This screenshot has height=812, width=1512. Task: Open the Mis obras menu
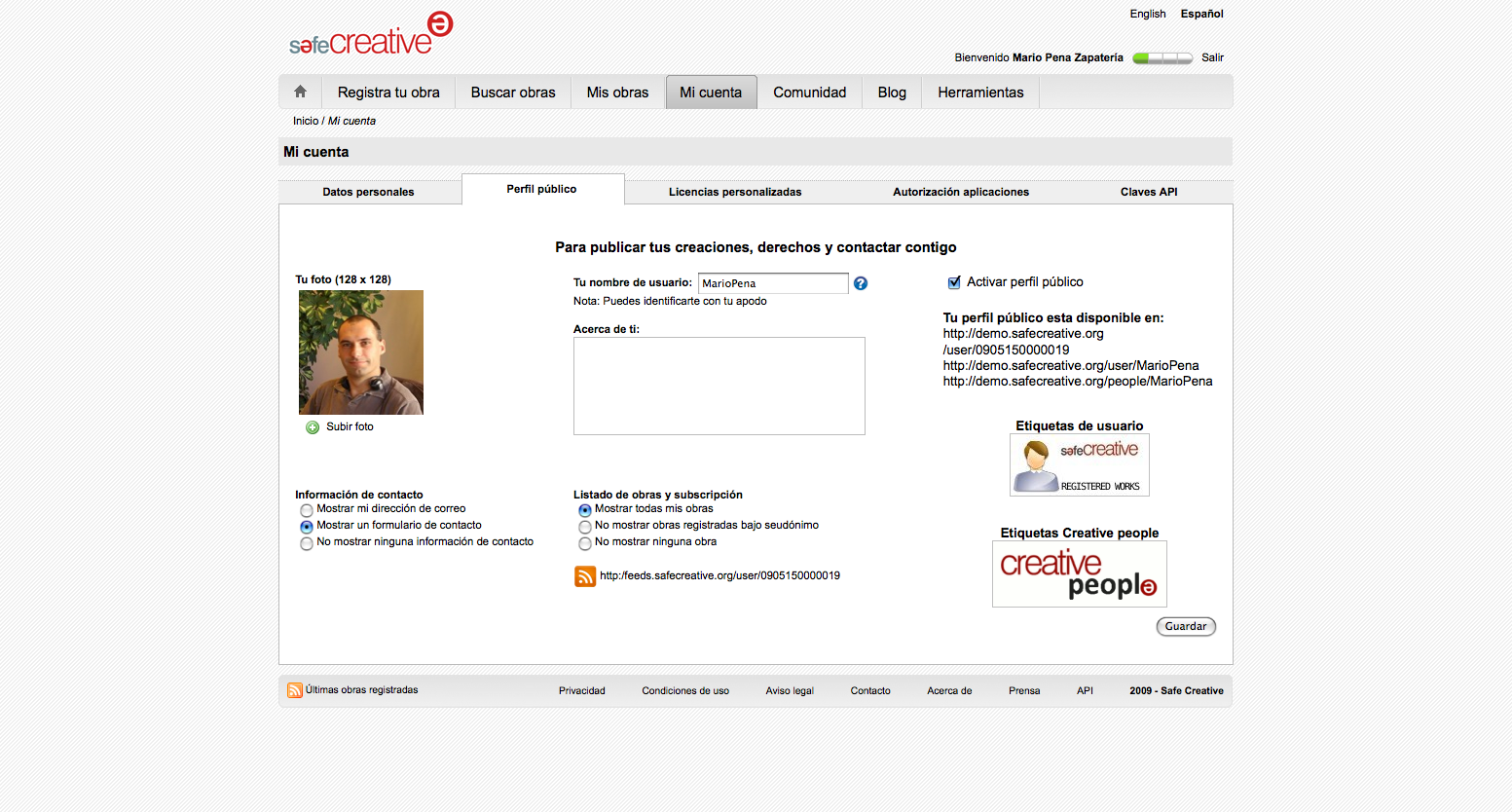point(617,92)
